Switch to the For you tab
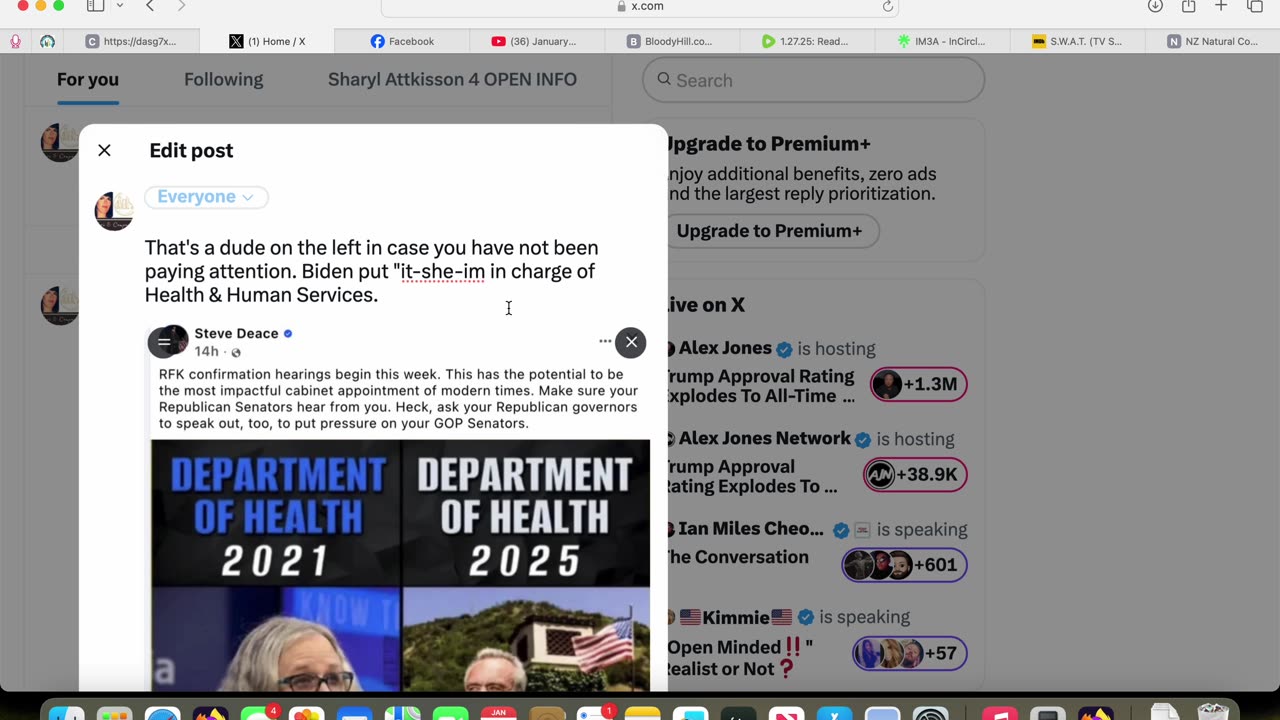This screenshot has height=720, width=1280. pyautogui.click(x=88, y=79)
